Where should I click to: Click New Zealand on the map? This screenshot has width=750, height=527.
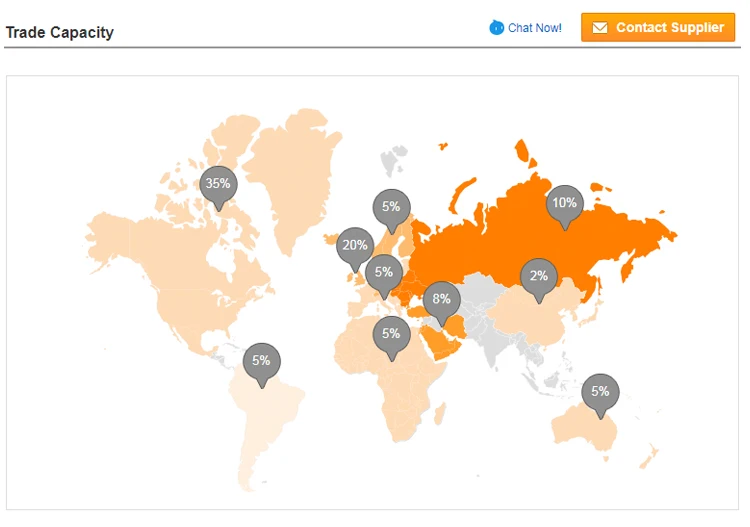coord(650,458)
